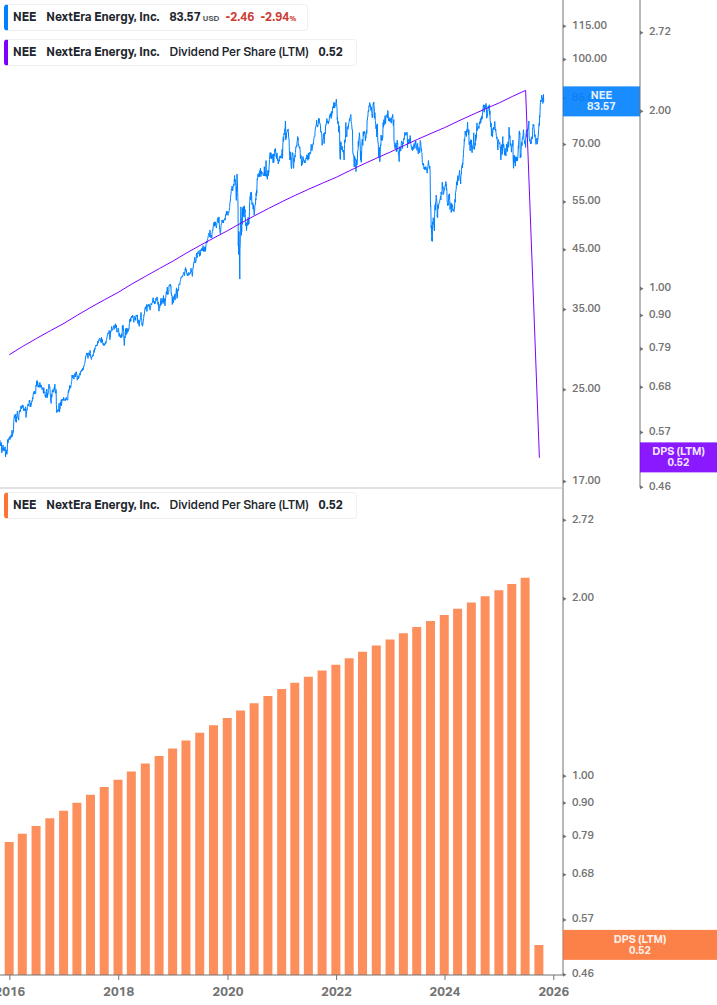This screenshot has width=717, height=1005.
Task: Click 2.72 on the lower pane axis
Action: point(583,519)
